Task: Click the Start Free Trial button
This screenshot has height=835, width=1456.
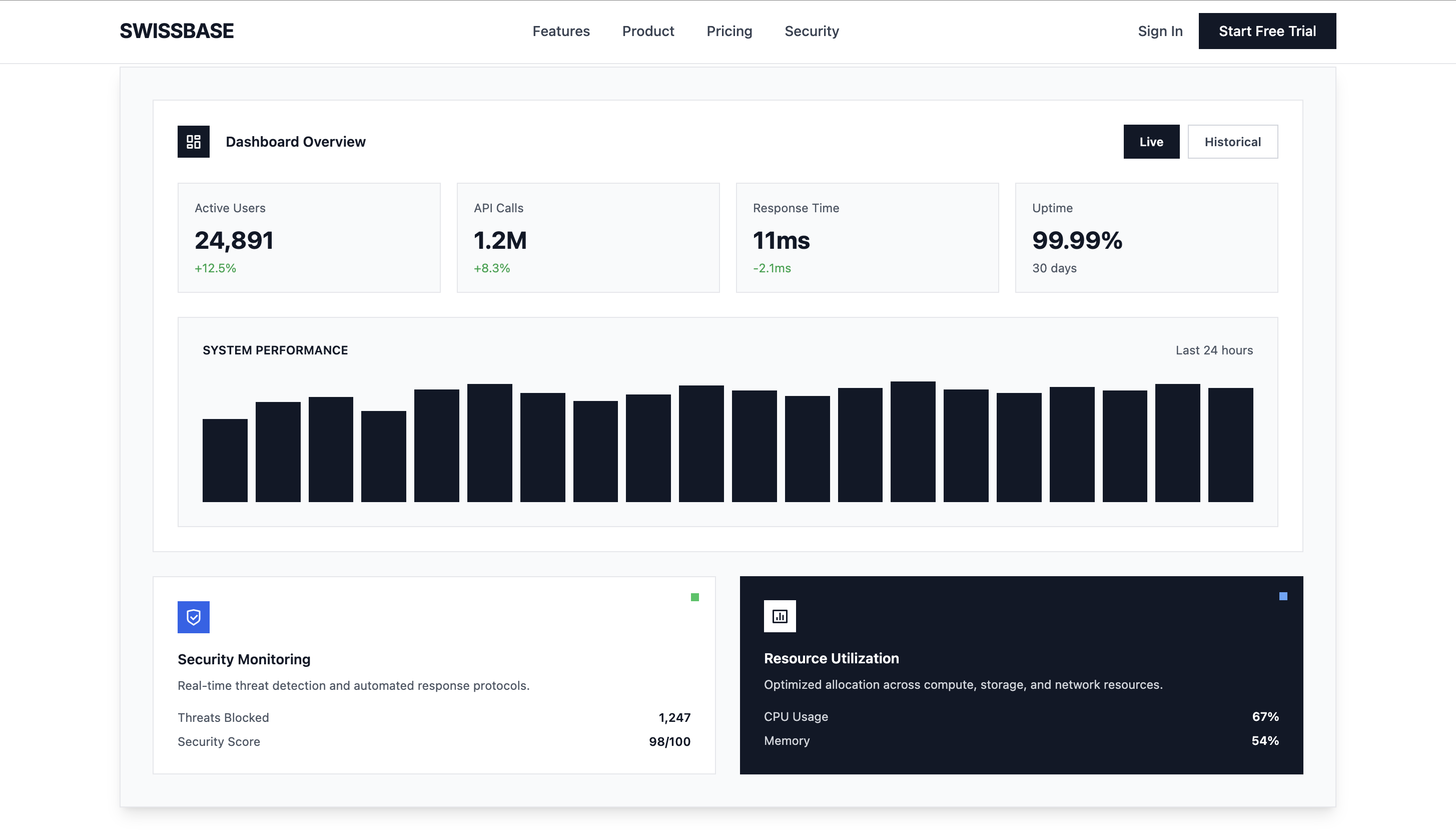Action: point(1267,31)
